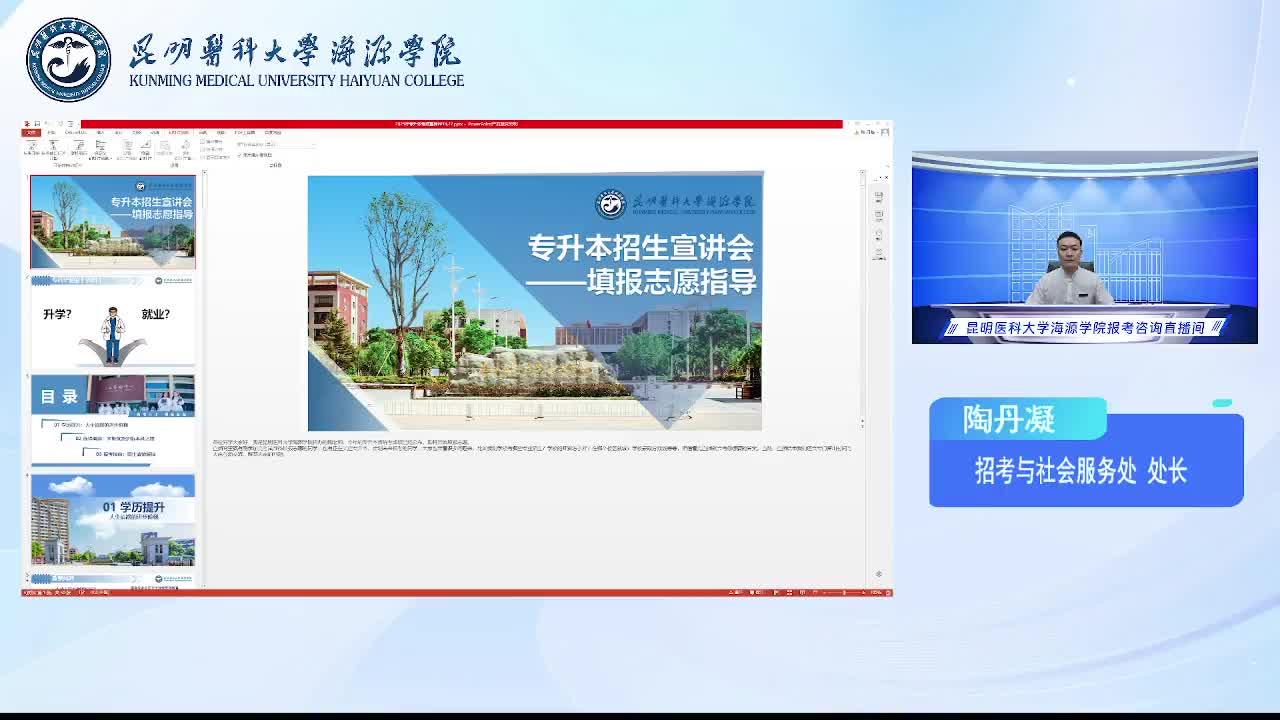Switch to Reading View status bar icon
This screenshot has height=720, width=1280.
(802, 593)
